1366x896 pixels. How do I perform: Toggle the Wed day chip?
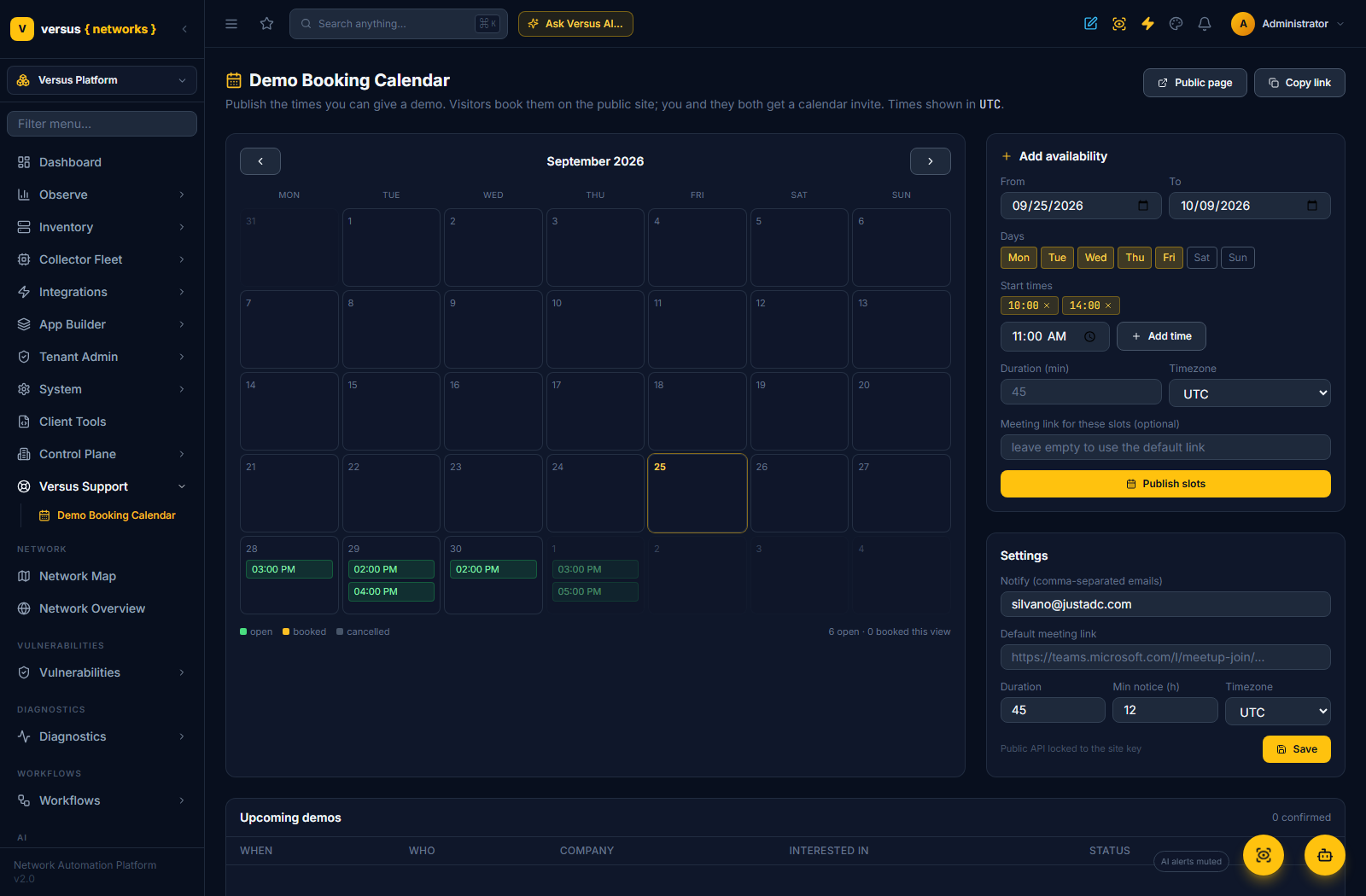point(1095,258)
